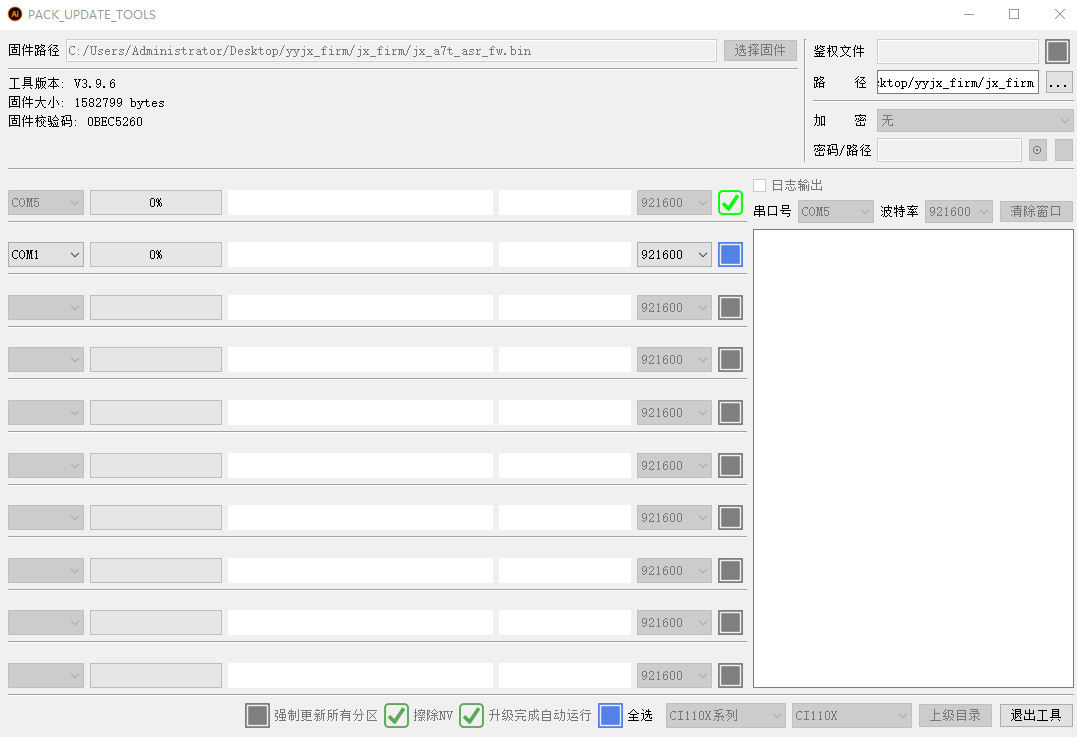Toggle 强制更新所有分区 checkbox
Screen dimensions: 1077x737
(x=257, y=715)
